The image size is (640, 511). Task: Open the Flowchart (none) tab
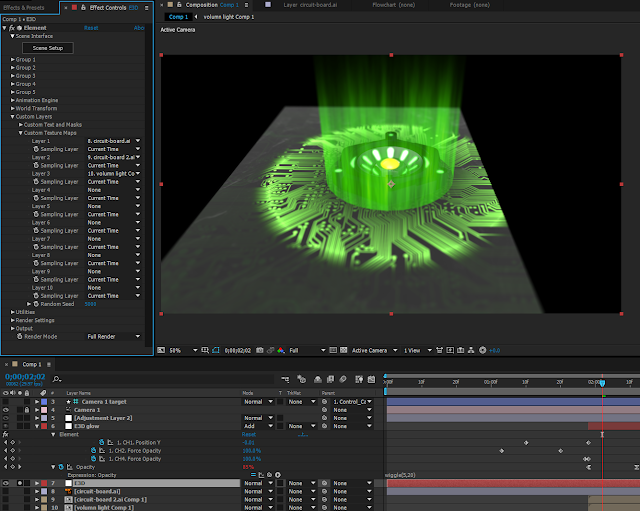tap(393, 5)
